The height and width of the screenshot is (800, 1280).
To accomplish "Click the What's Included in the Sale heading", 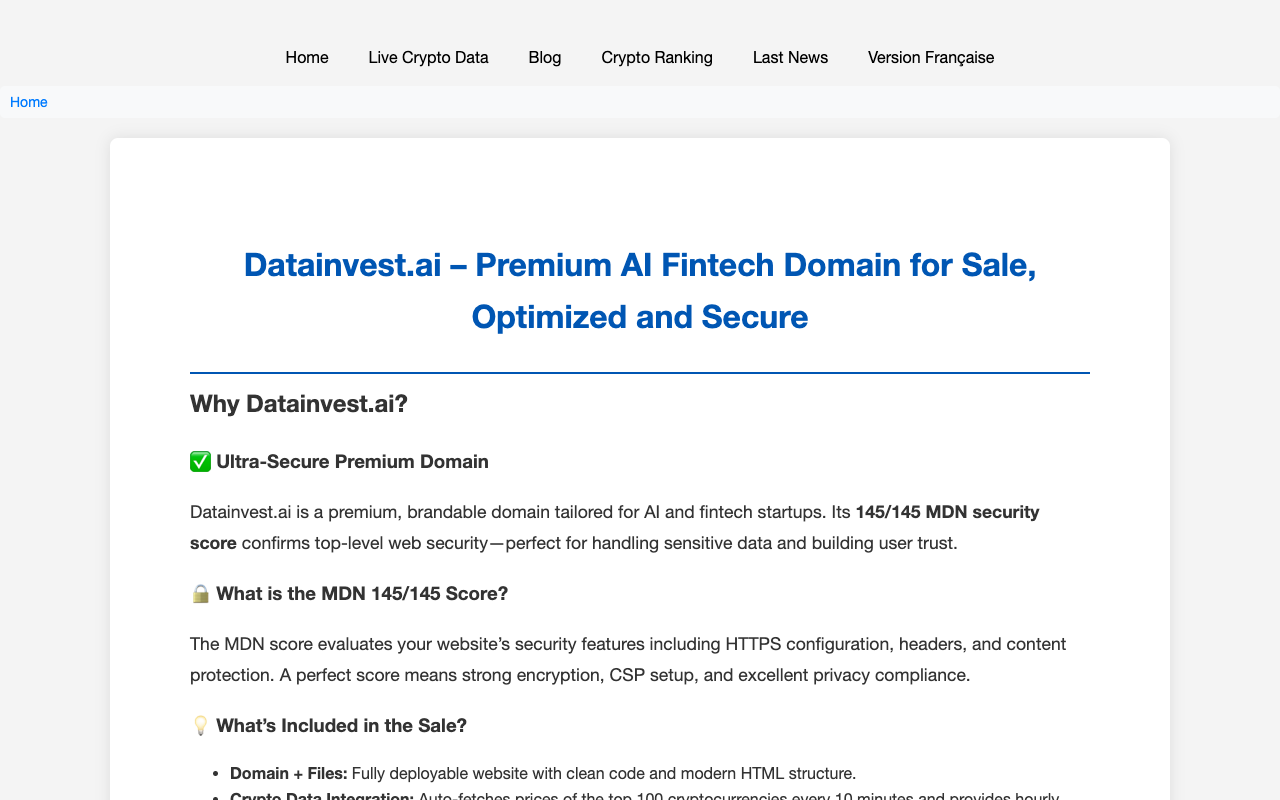I will point(341,725).
